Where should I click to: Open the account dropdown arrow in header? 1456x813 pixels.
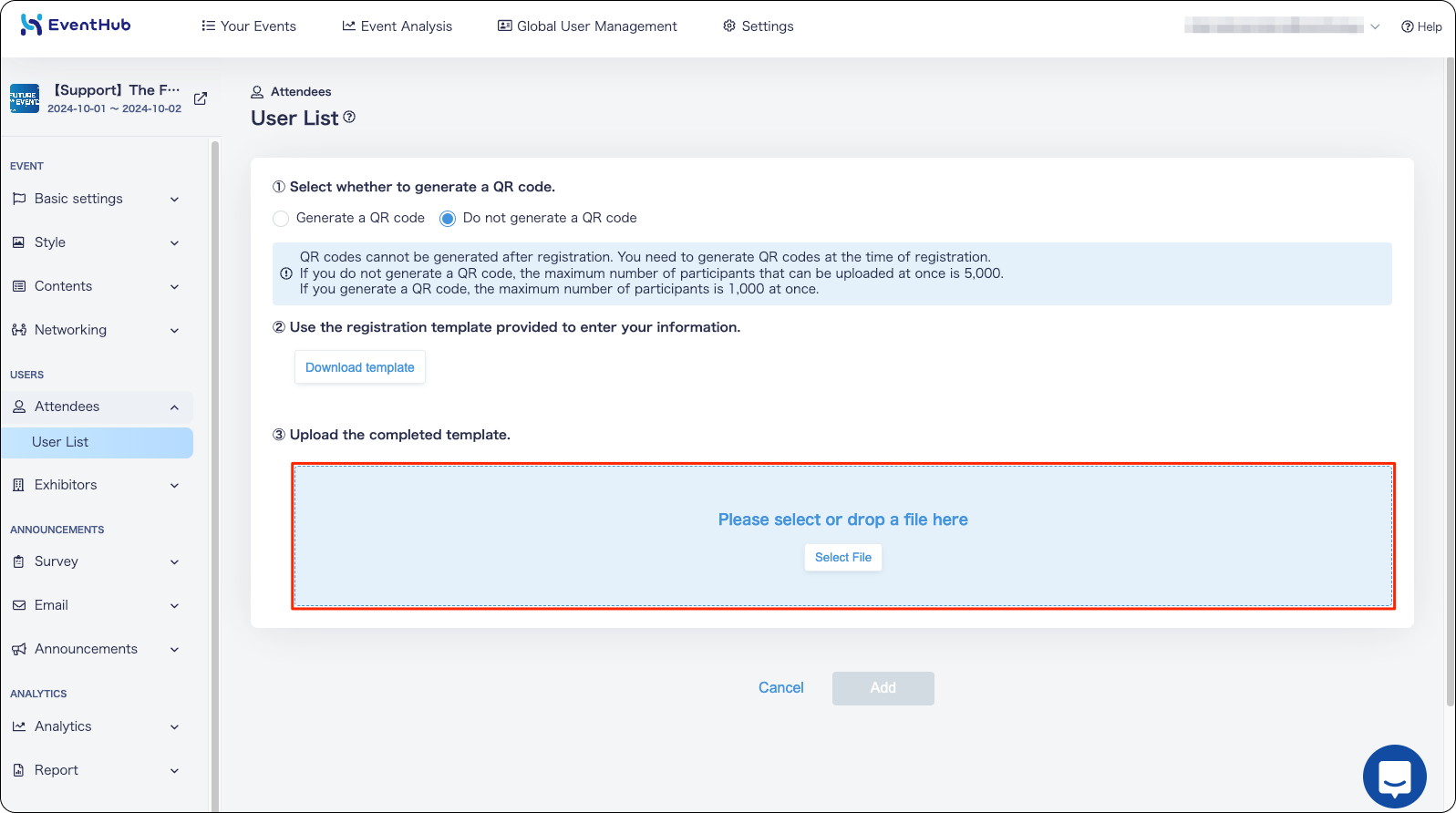coord(1375,26)
